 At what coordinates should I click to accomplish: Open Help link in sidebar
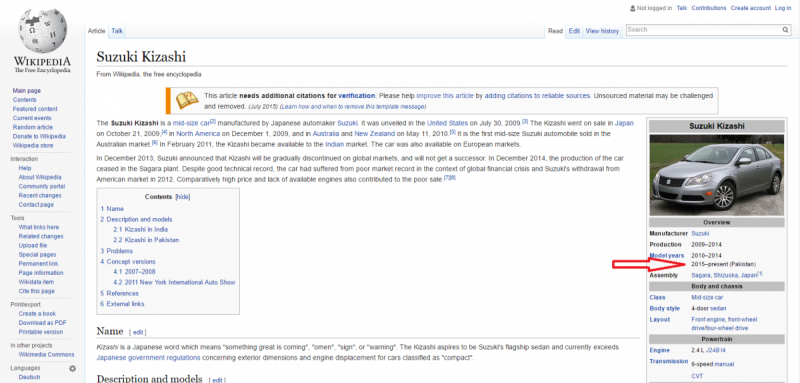pyautogui.click(x=25, y=168)
